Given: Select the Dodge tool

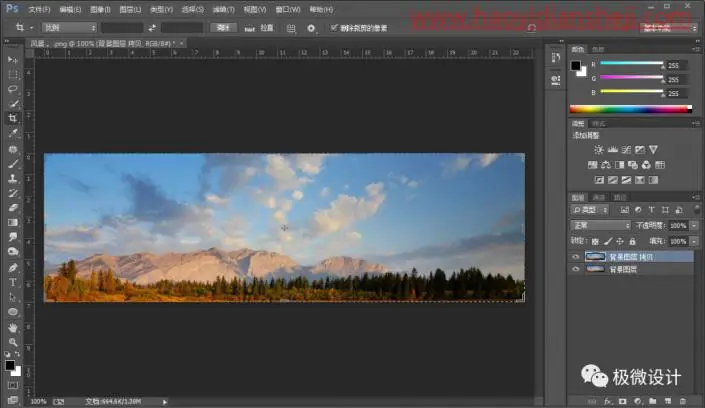Looking at the screenshot, I should (13, 251).
